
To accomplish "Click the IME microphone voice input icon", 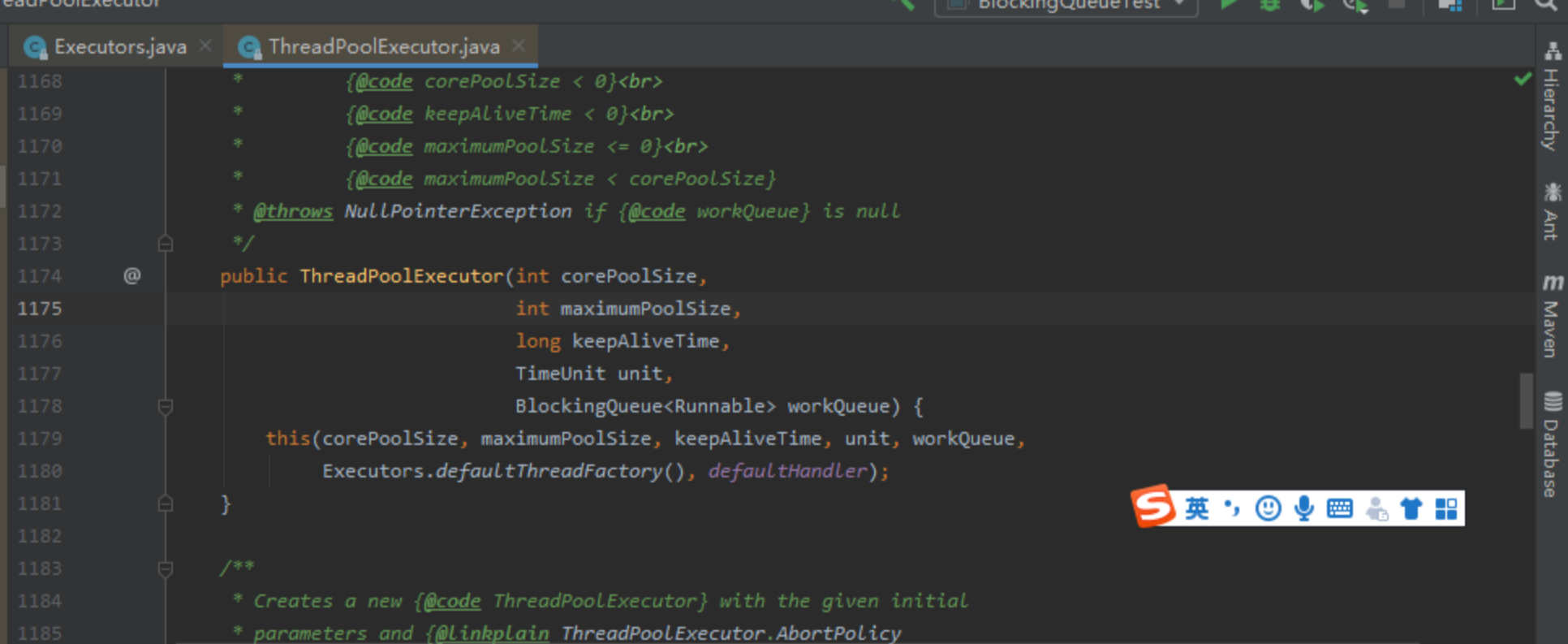I will tap(1303, 508).
